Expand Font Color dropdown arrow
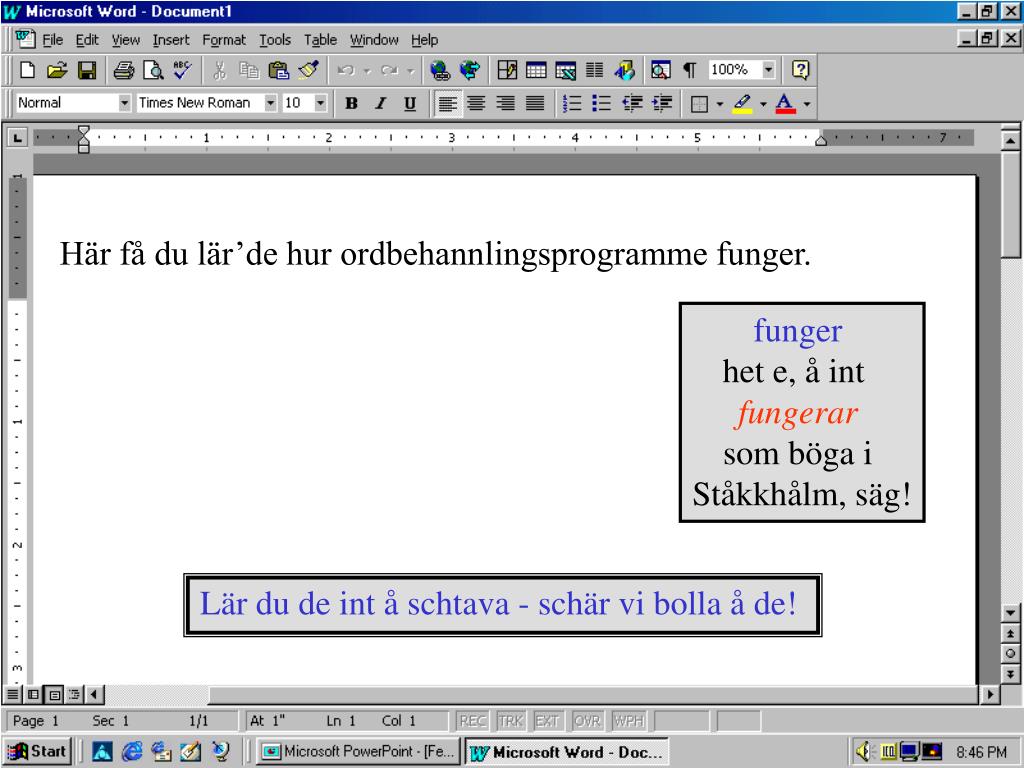1024x768 pixels. pos(807,104)
